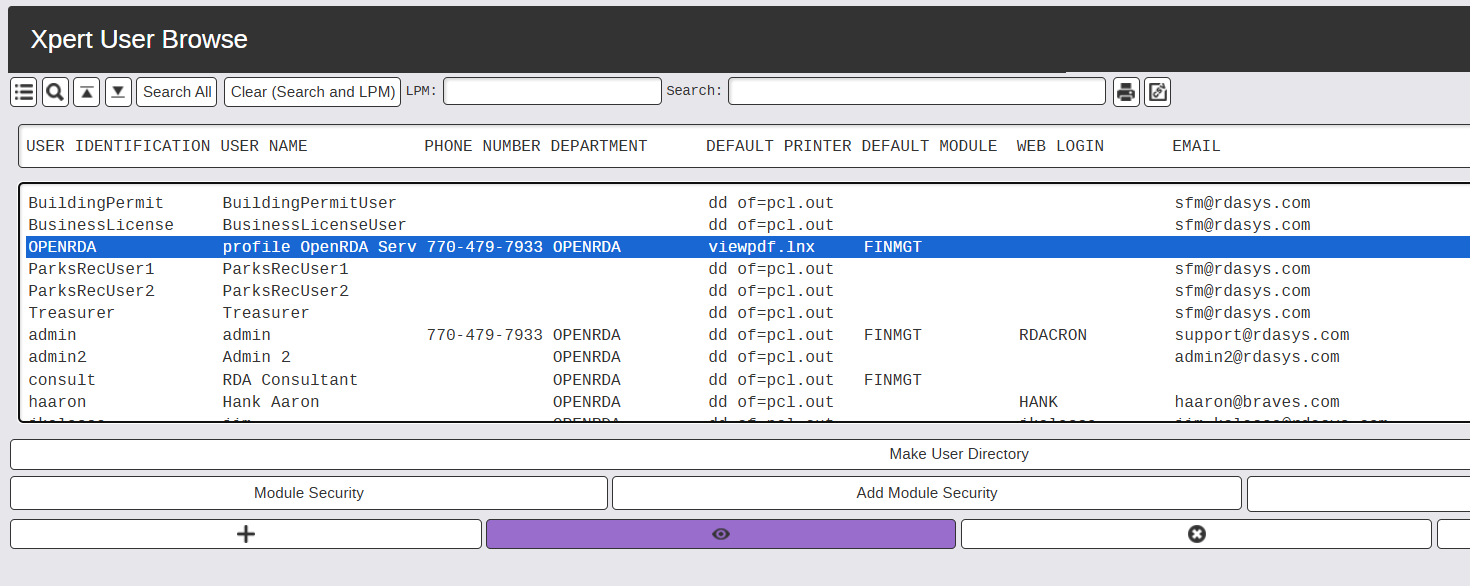Viewport: 1470px width, 586px height.
Task: Click admin2@rdasys.com email cell
Action: point(1257,357)
